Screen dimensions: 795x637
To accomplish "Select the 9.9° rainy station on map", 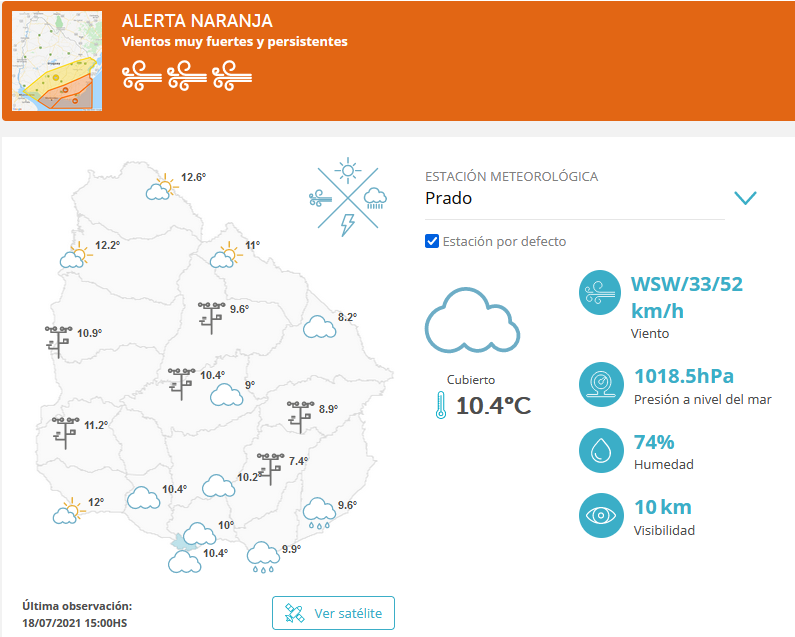I will 264,556.
